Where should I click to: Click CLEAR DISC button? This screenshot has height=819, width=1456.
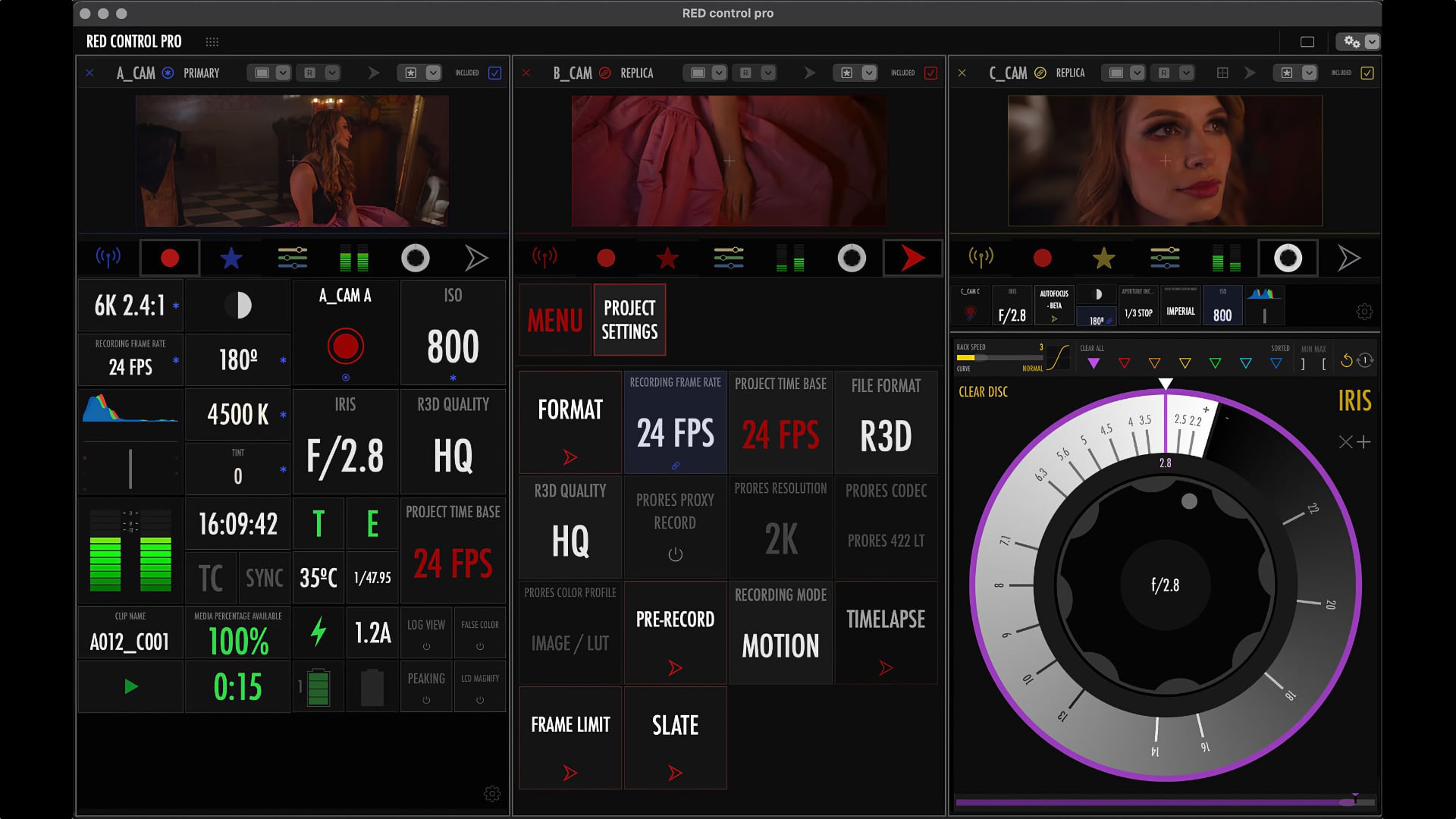983,392
